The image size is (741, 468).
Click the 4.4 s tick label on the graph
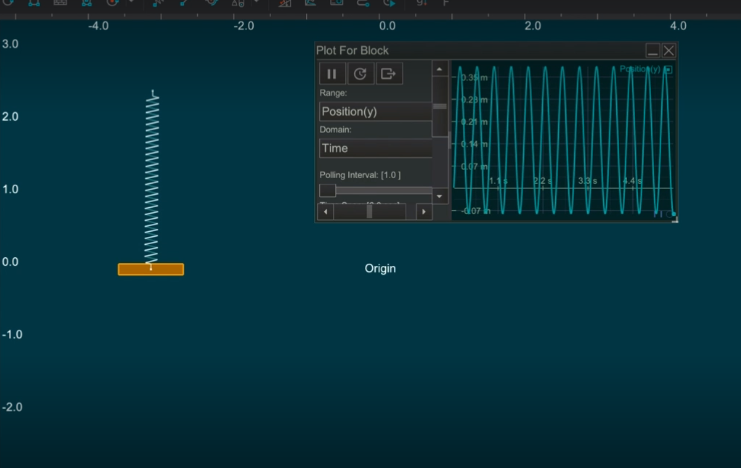point(632,181)
